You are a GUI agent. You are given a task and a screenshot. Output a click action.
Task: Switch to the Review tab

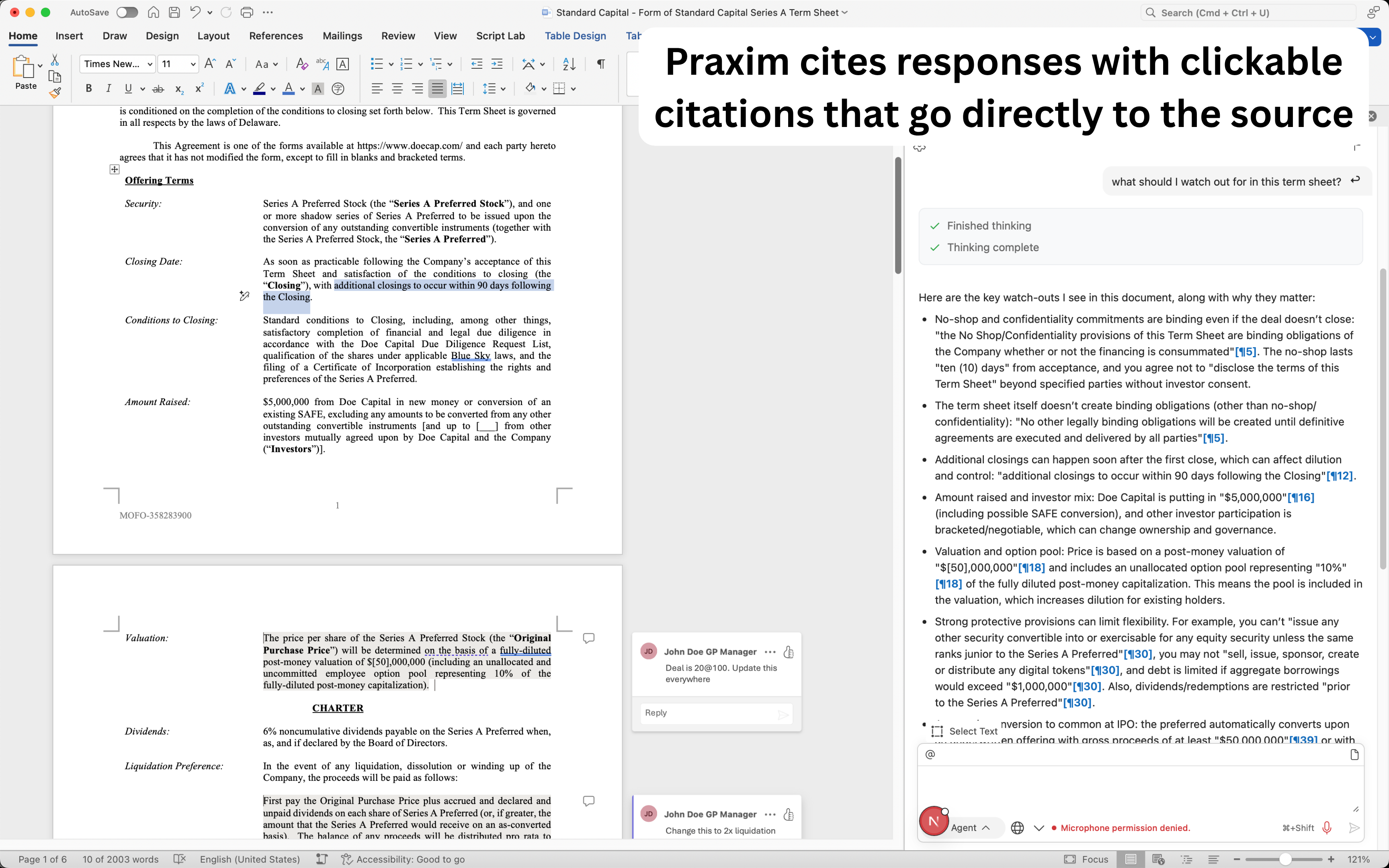tap(398, 36)
